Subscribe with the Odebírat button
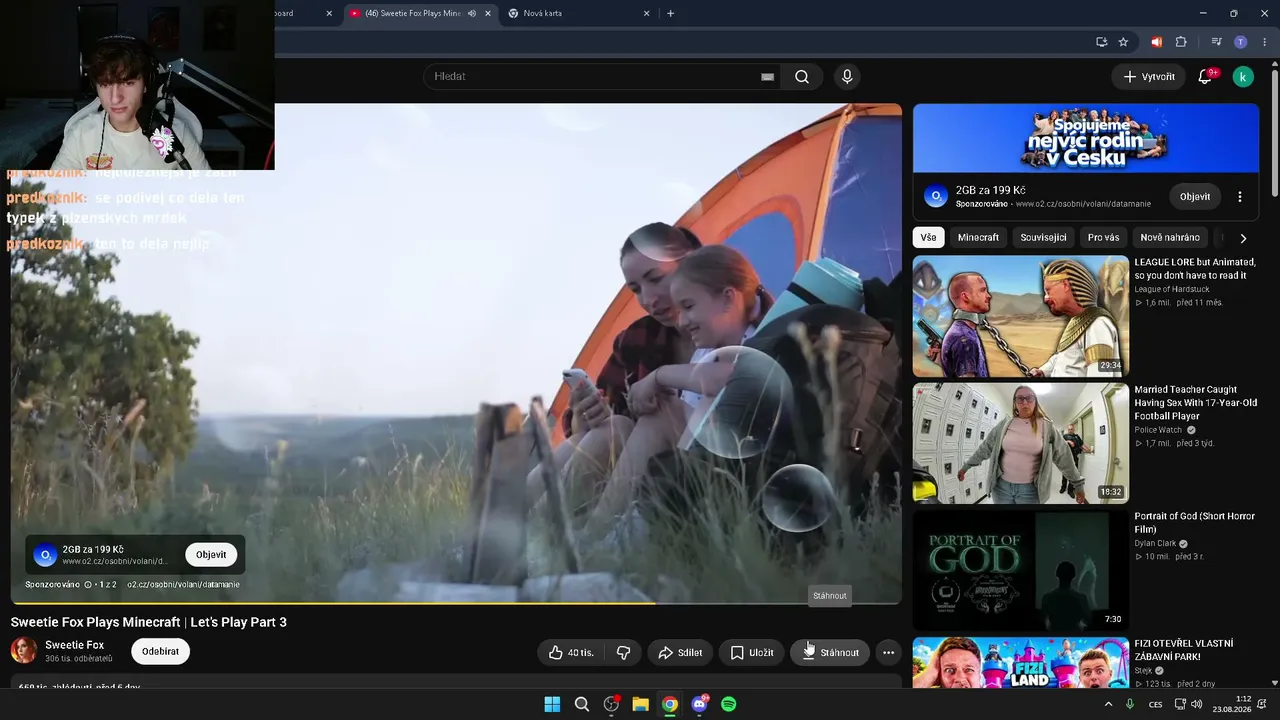This screenshot has height=720, width=1280. click(x=160, y=651)
